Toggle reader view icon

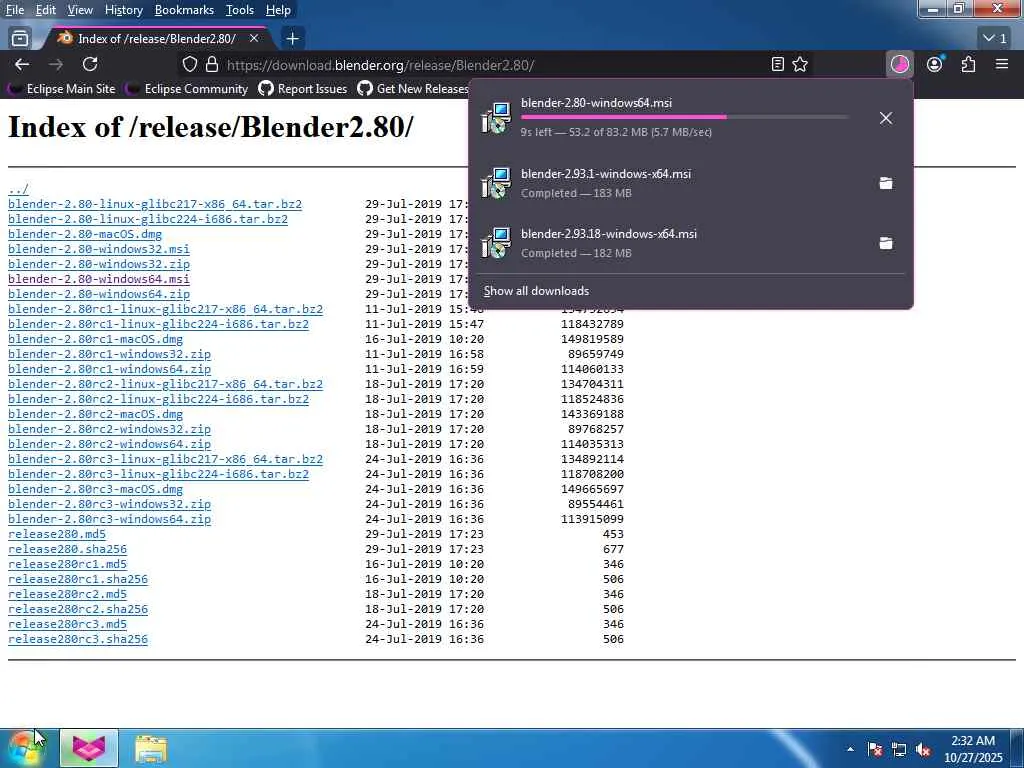point(777,64)
